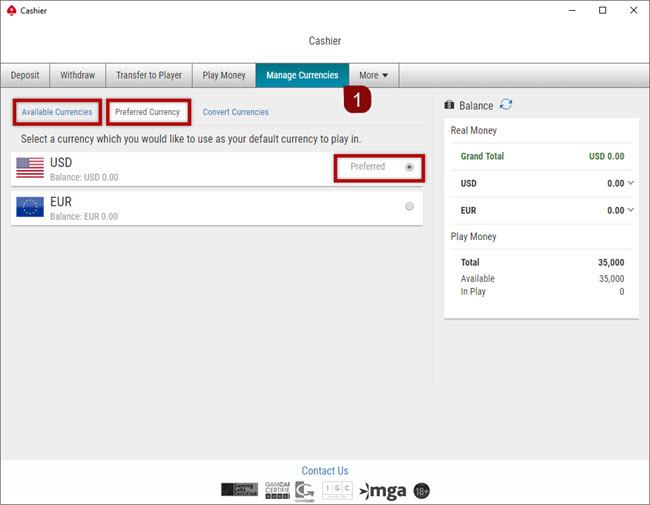The width and height of the screenshot is (650, 505).
Task: Expand the EUR balance details chevron
Action: coord(630,210)
